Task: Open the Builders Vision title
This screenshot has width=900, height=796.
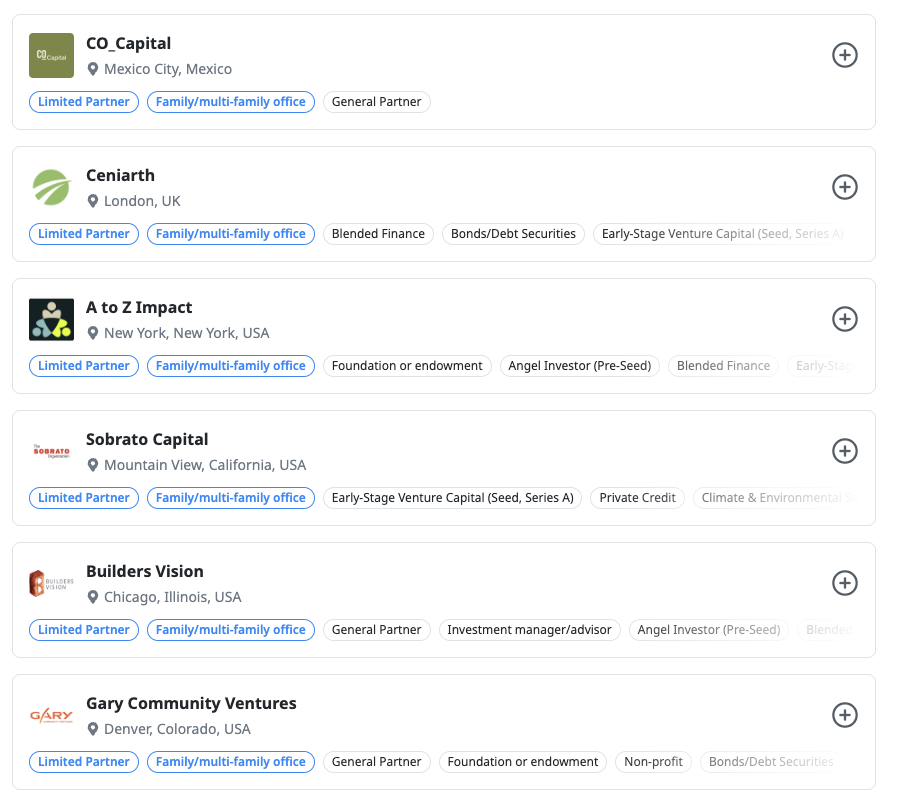Action: [145, 571]
